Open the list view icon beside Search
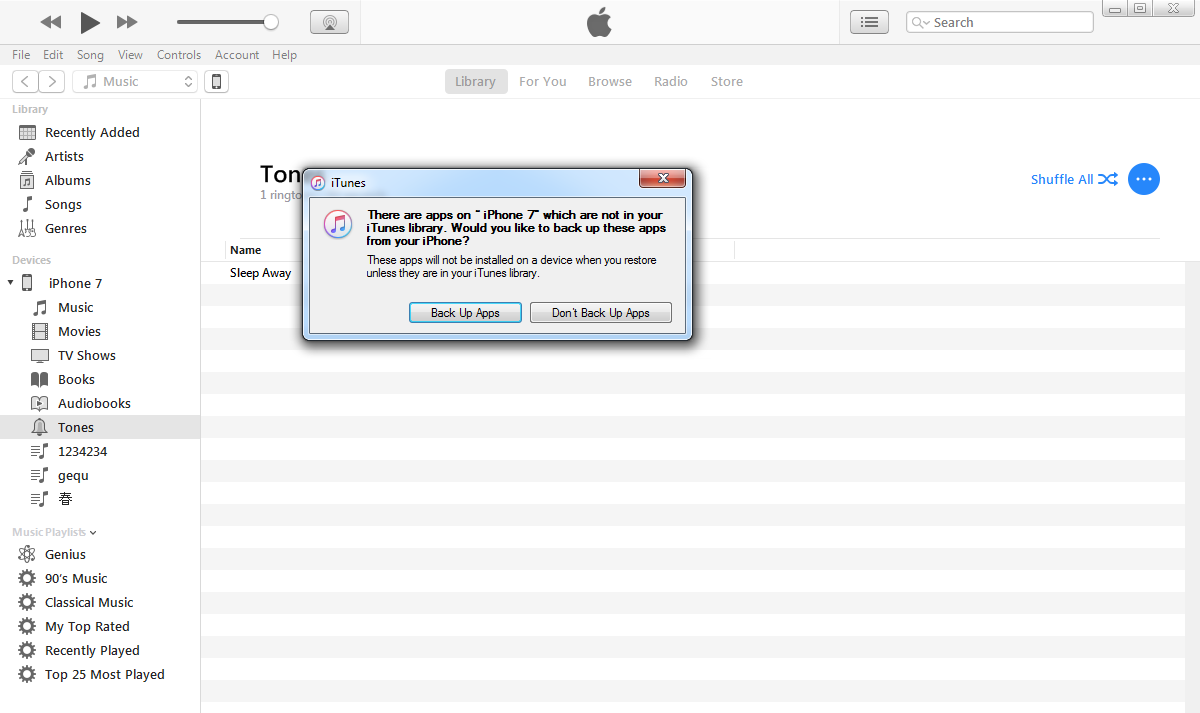Image resolution: width=1200 pixels, height=713 pixels. tap(869, 22)
